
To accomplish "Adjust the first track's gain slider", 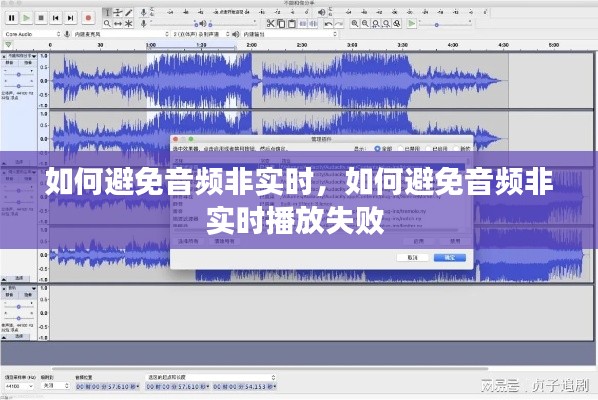I will point(18,75).
